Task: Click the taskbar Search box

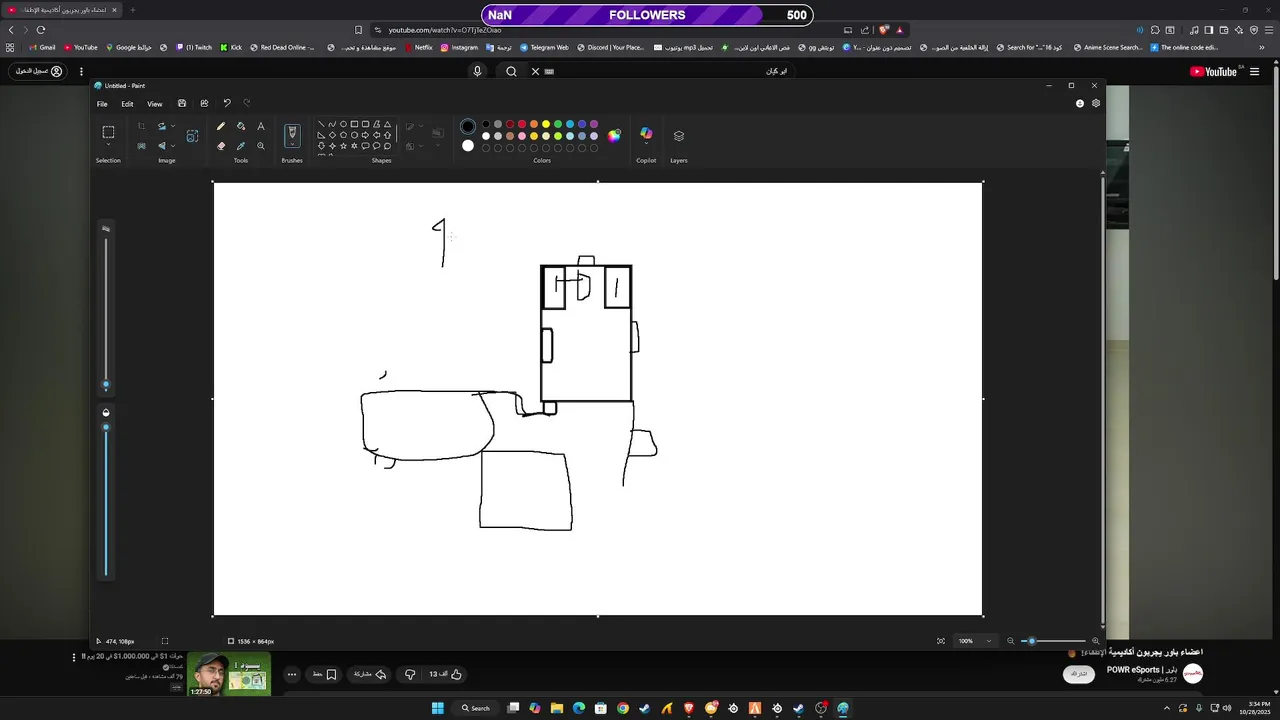Action: 476,708
